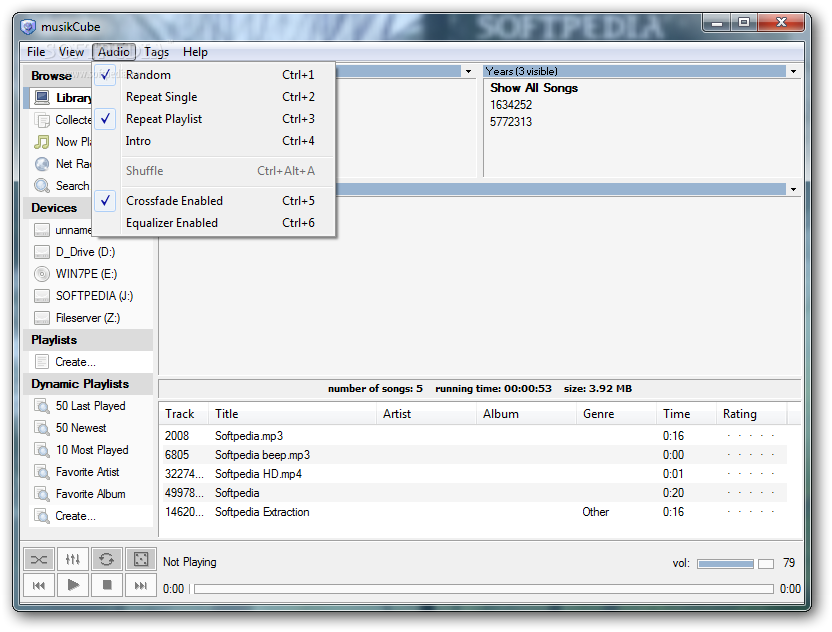The width and height of the screenshot is (832, 632).
Task: Select the Softpedia Extraction song row
Action: [x=473, y=512]
